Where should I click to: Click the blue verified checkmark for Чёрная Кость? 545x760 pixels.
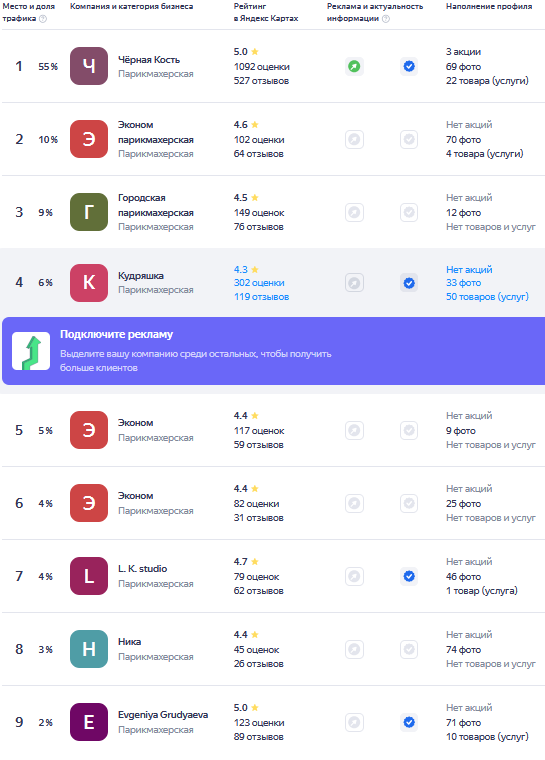pyautogui.click(x=409, y=66)
